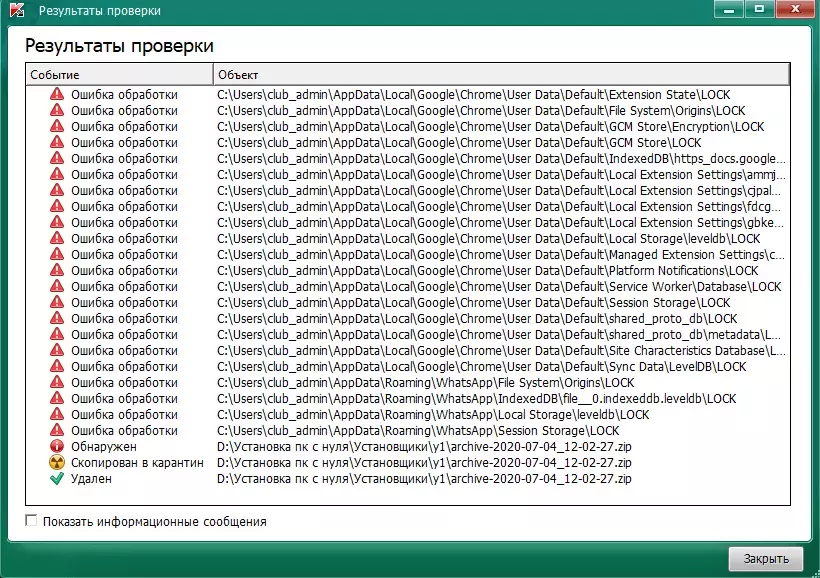Click the green checkmark Удален icon
This screenshot has height=578, width=820.
tap(57, 478)
